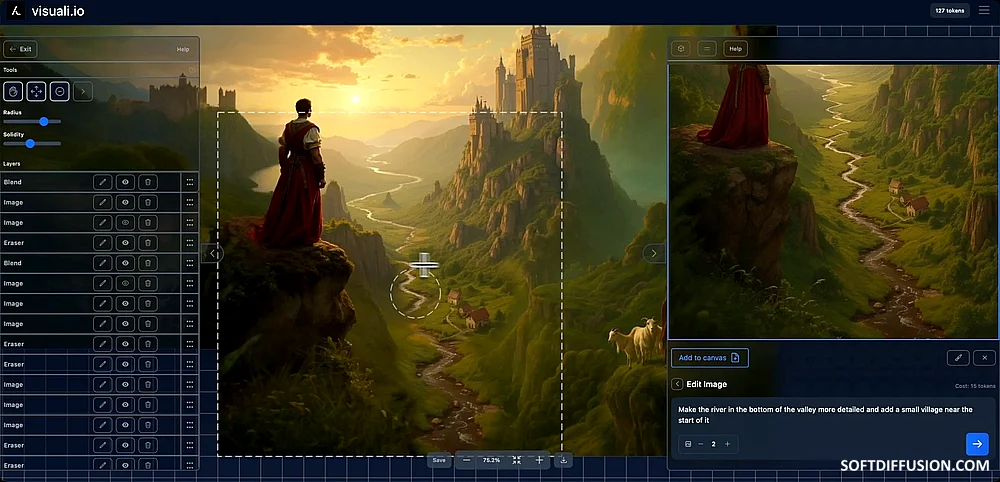
Task: Open the hamburger menu in the top bar
Action: click(983, 10)
